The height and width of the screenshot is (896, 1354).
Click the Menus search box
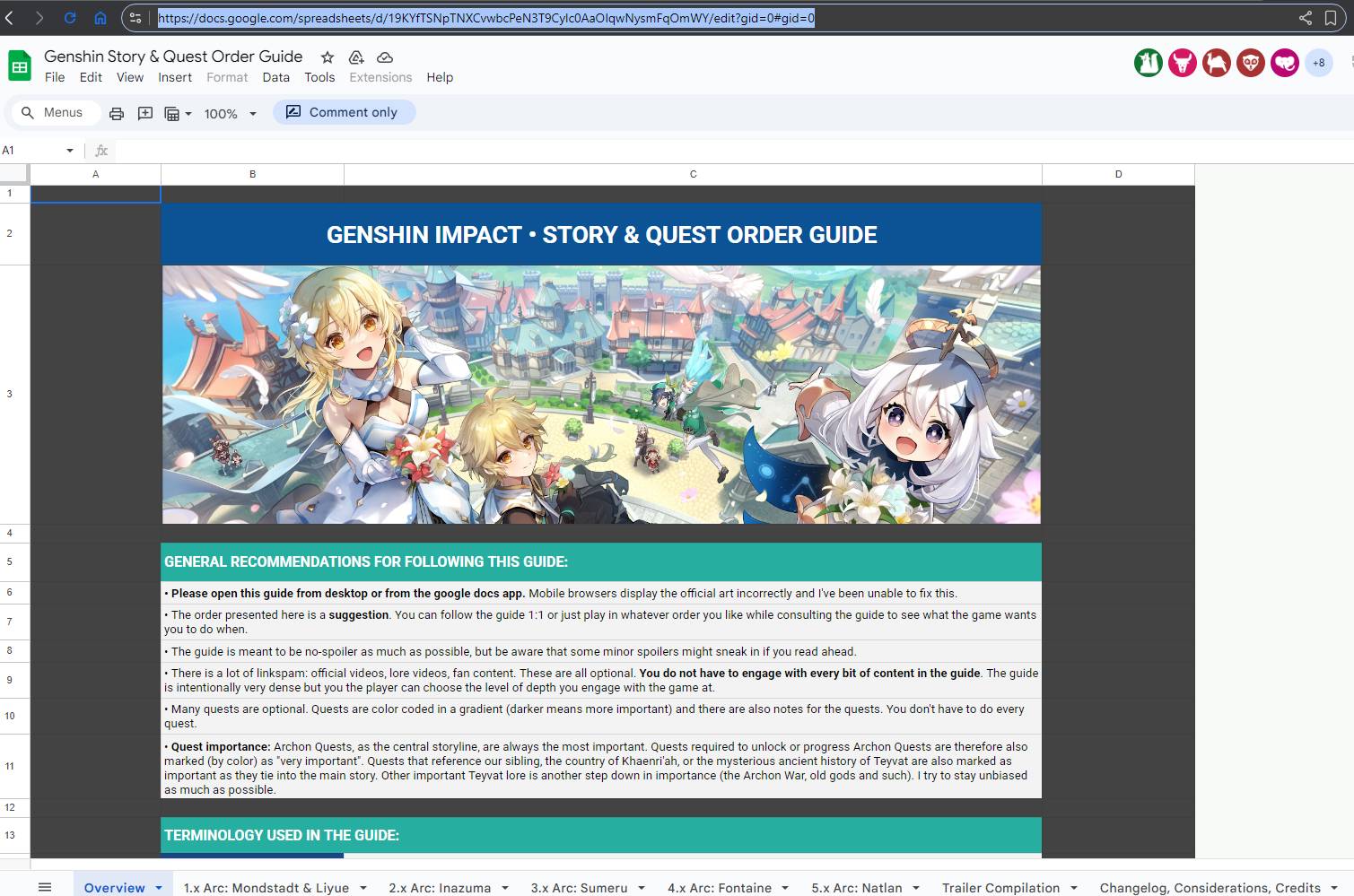point(54,112)
